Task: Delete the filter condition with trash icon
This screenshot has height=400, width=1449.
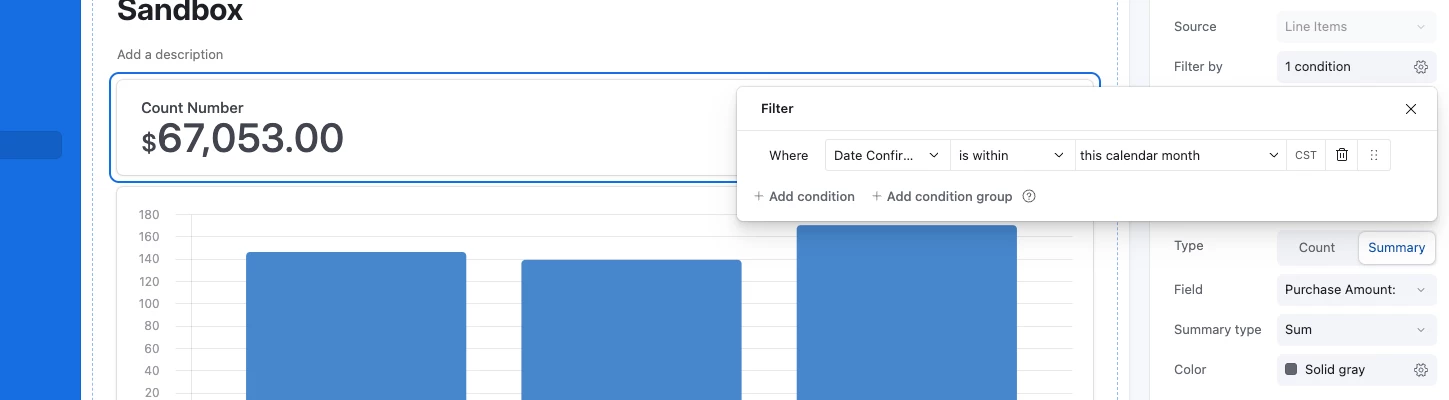Action: (x=1342, y=155)
